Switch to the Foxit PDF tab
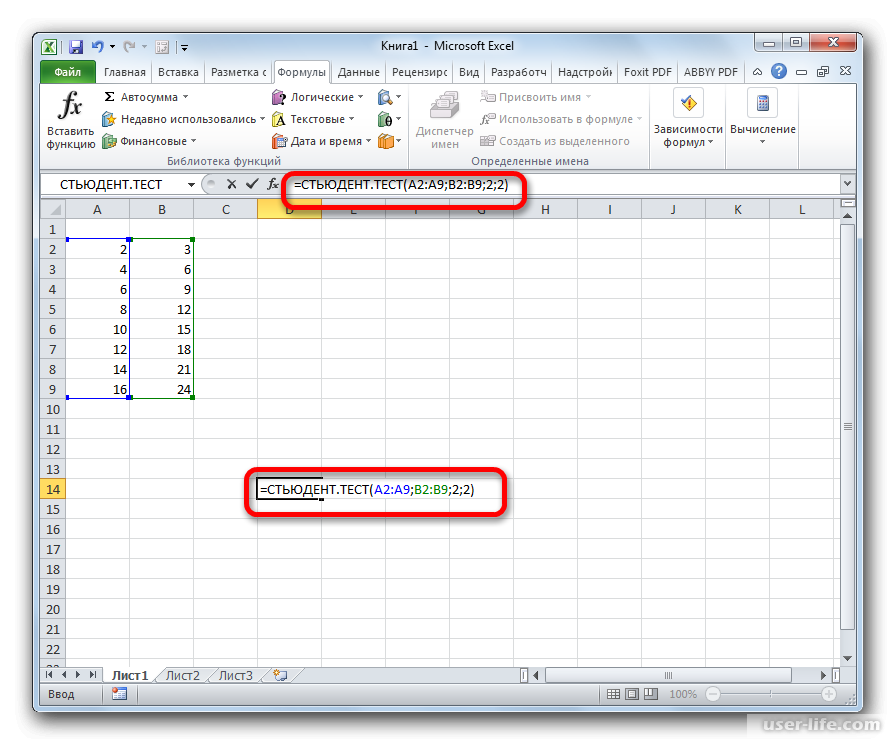Screen dimensions: 896x745 [x=647, y=72]
